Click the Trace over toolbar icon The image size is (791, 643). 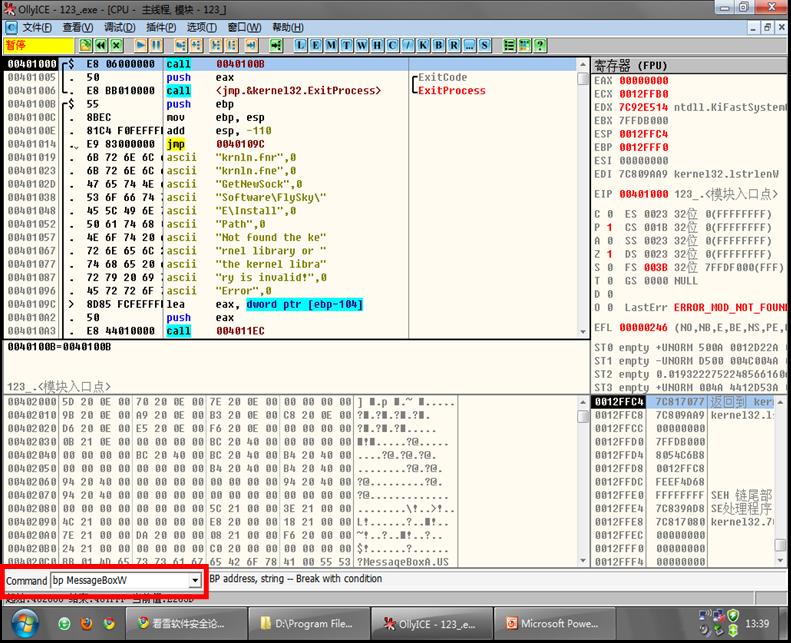(231, 45)
